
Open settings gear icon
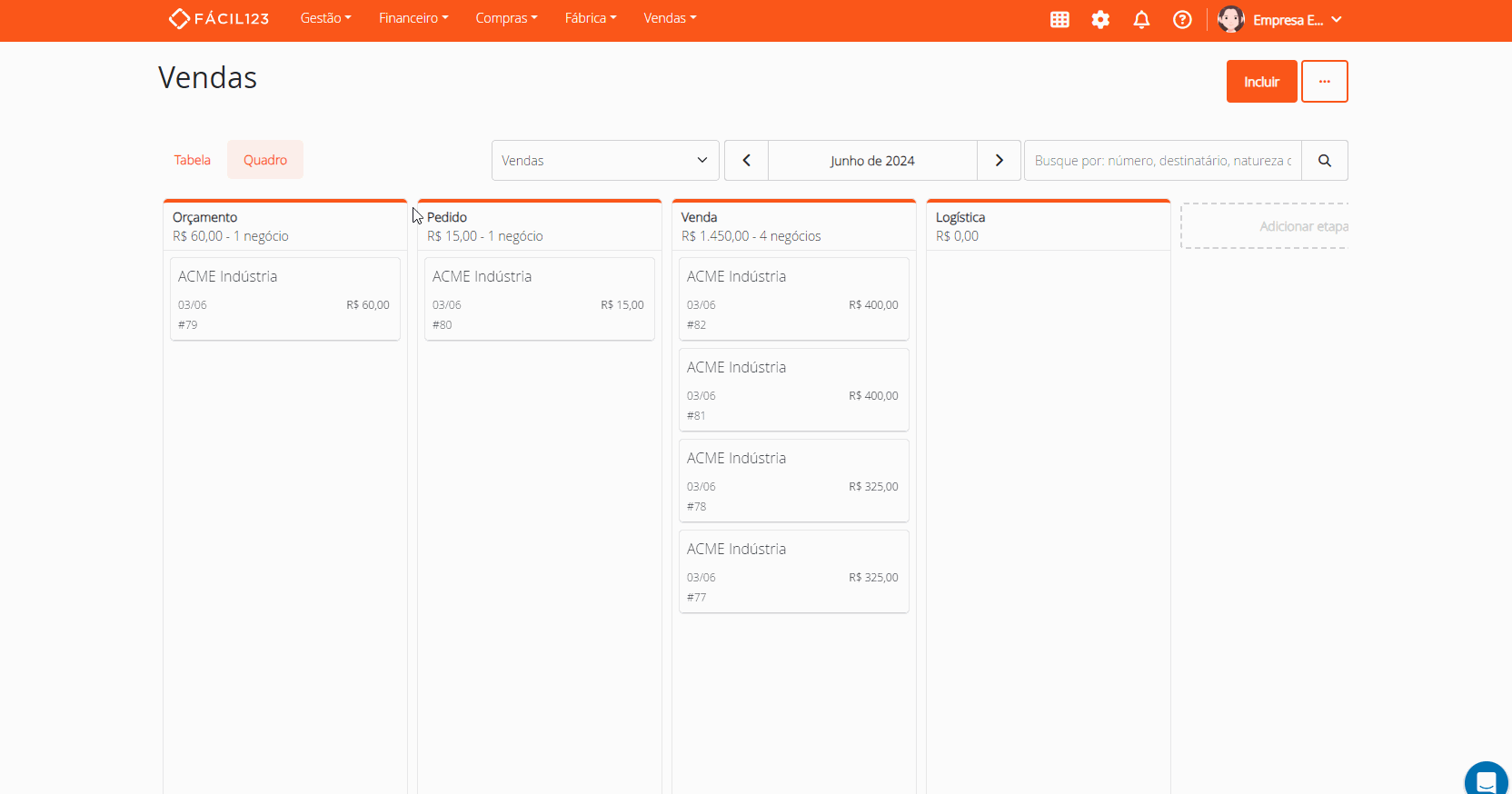[x=1100, y=20]
